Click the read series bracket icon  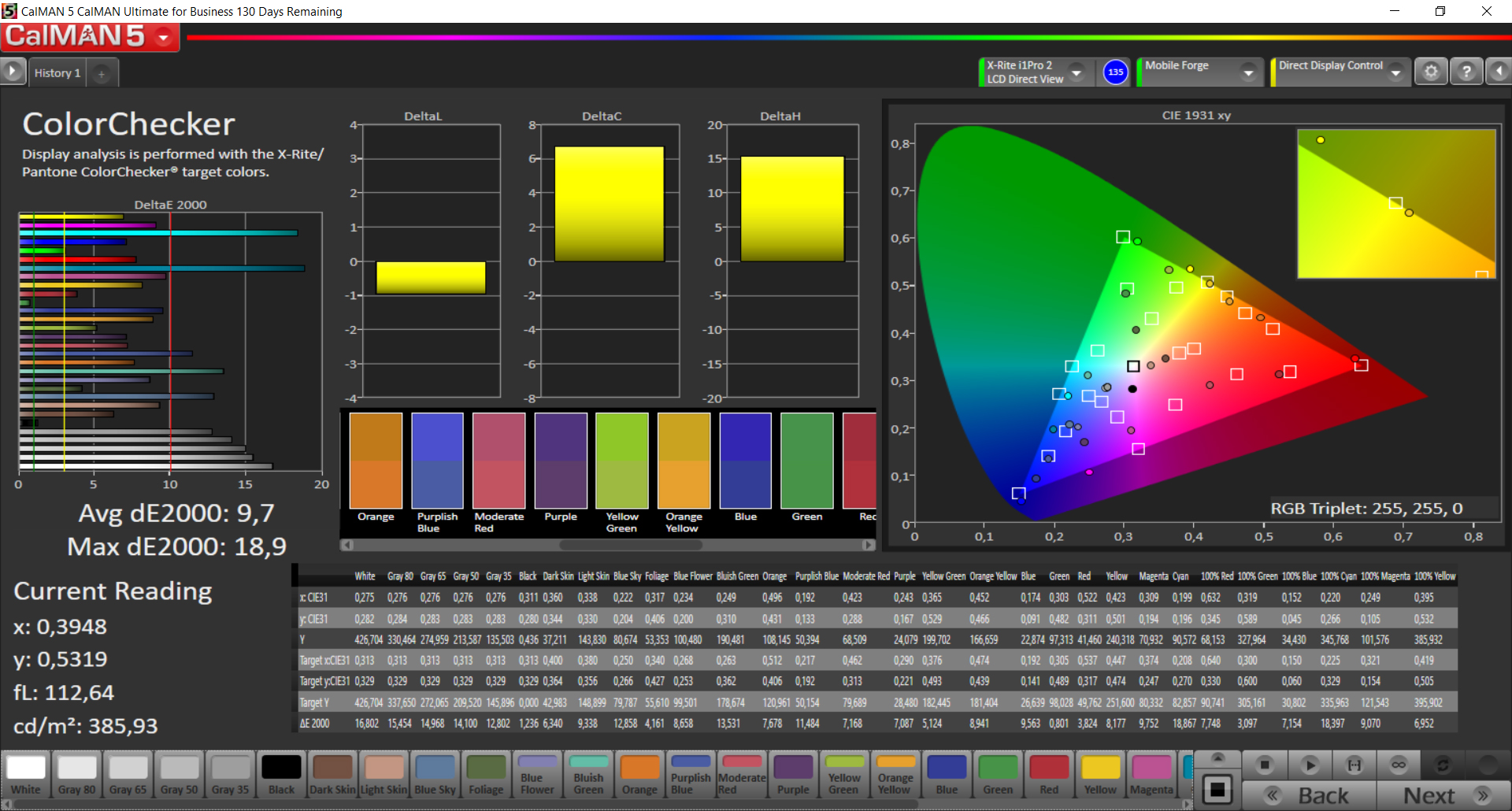tap(1354, 765)
